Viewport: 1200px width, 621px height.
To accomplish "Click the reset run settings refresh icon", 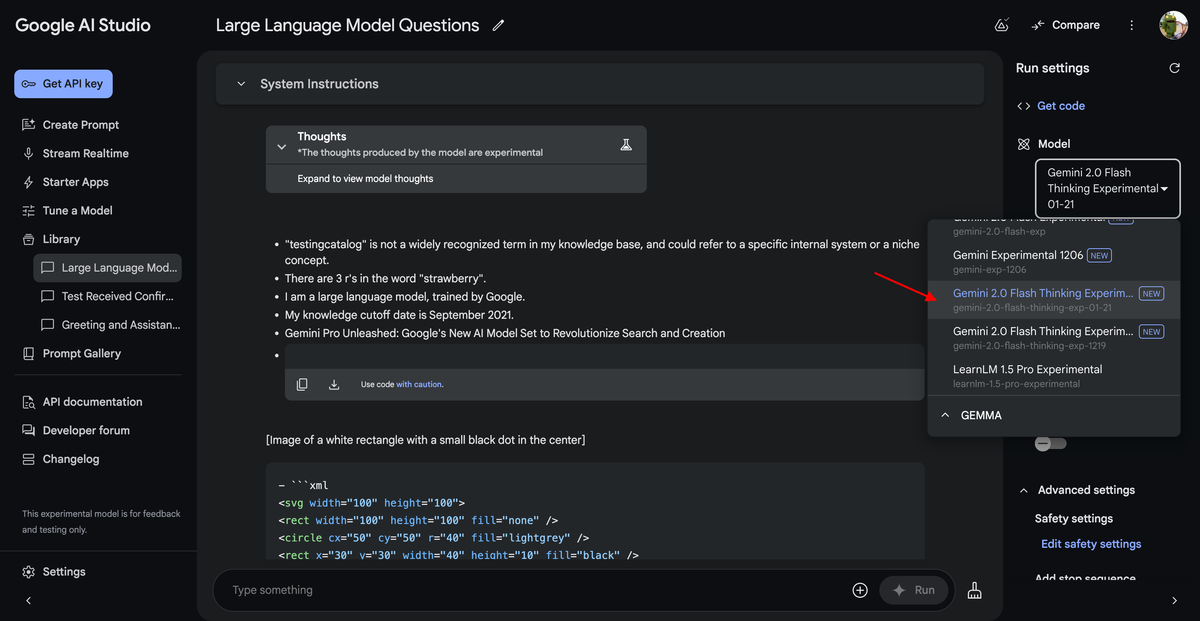I will [x=1174, y=68].
